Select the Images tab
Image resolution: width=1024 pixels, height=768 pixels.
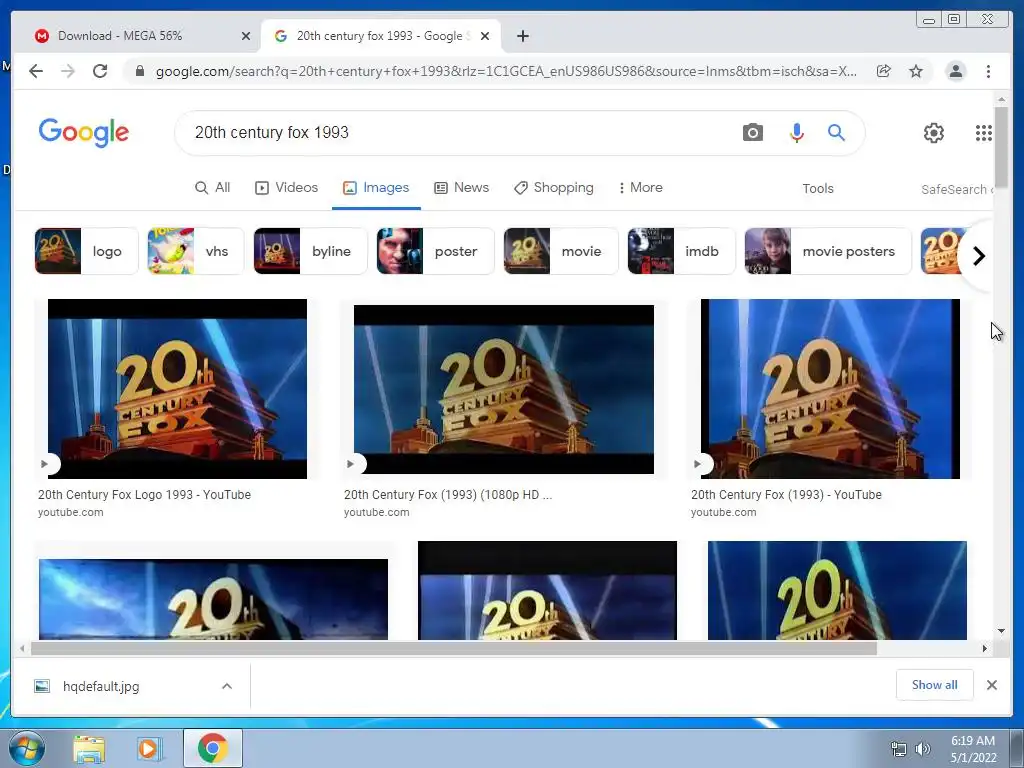tap(376, 187)
